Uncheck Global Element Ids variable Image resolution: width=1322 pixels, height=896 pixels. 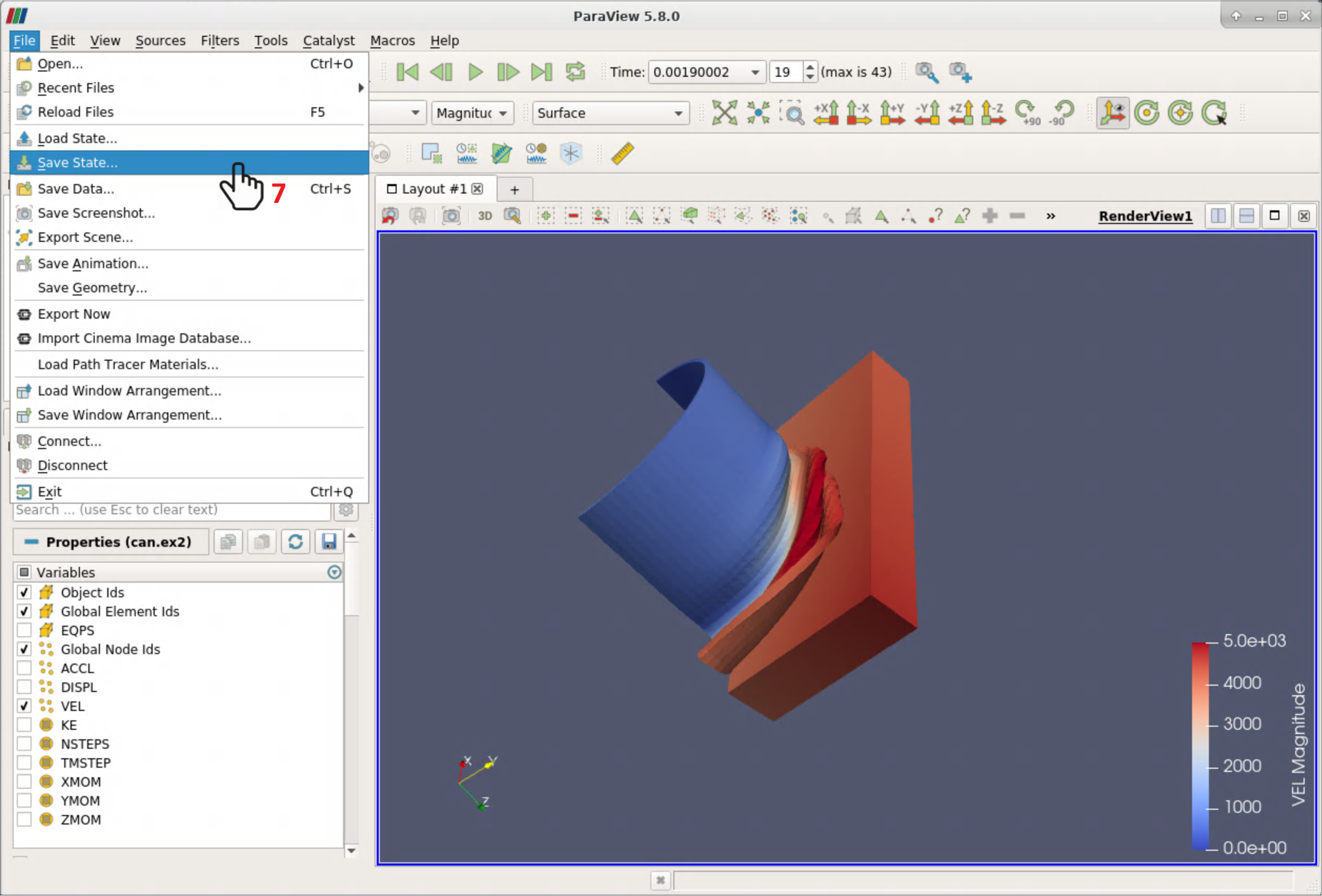point(24,612)
